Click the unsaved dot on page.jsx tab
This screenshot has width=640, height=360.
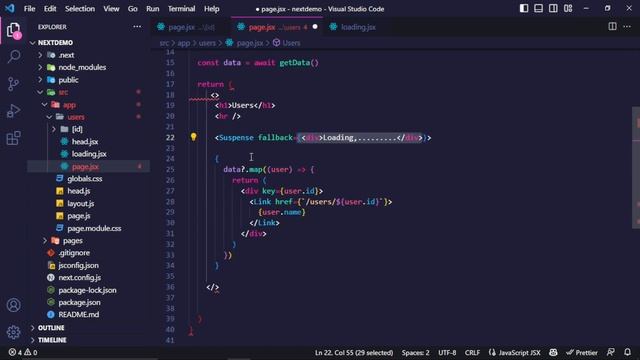(315, 27)
